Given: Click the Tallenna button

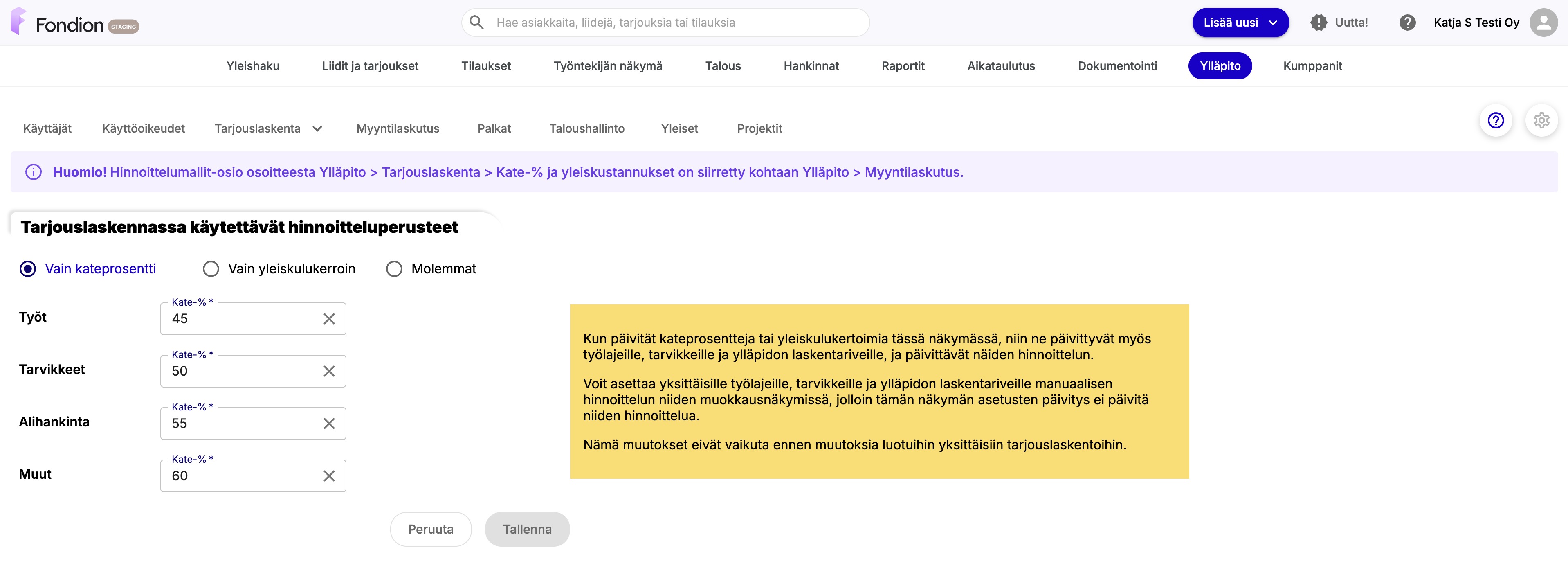Looking at the screenshot, I should (x=527, y=529).
